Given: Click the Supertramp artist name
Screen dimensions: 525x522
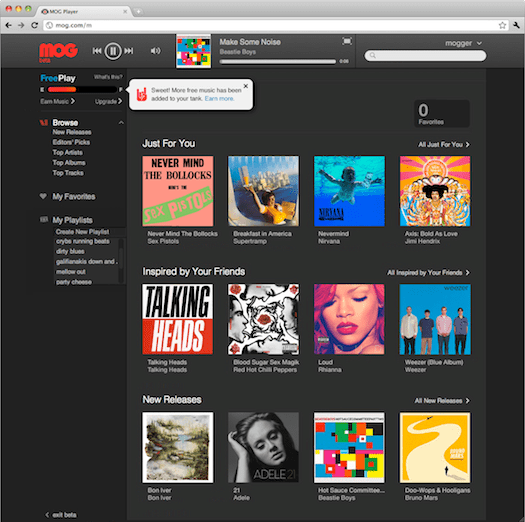Looking at the screenshot, I should pos(250,241).
